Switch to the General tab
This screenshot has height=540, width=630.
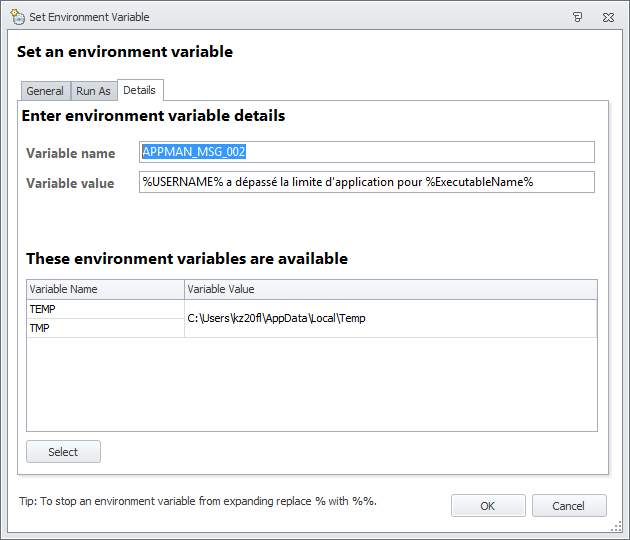[x=45, y=91]
